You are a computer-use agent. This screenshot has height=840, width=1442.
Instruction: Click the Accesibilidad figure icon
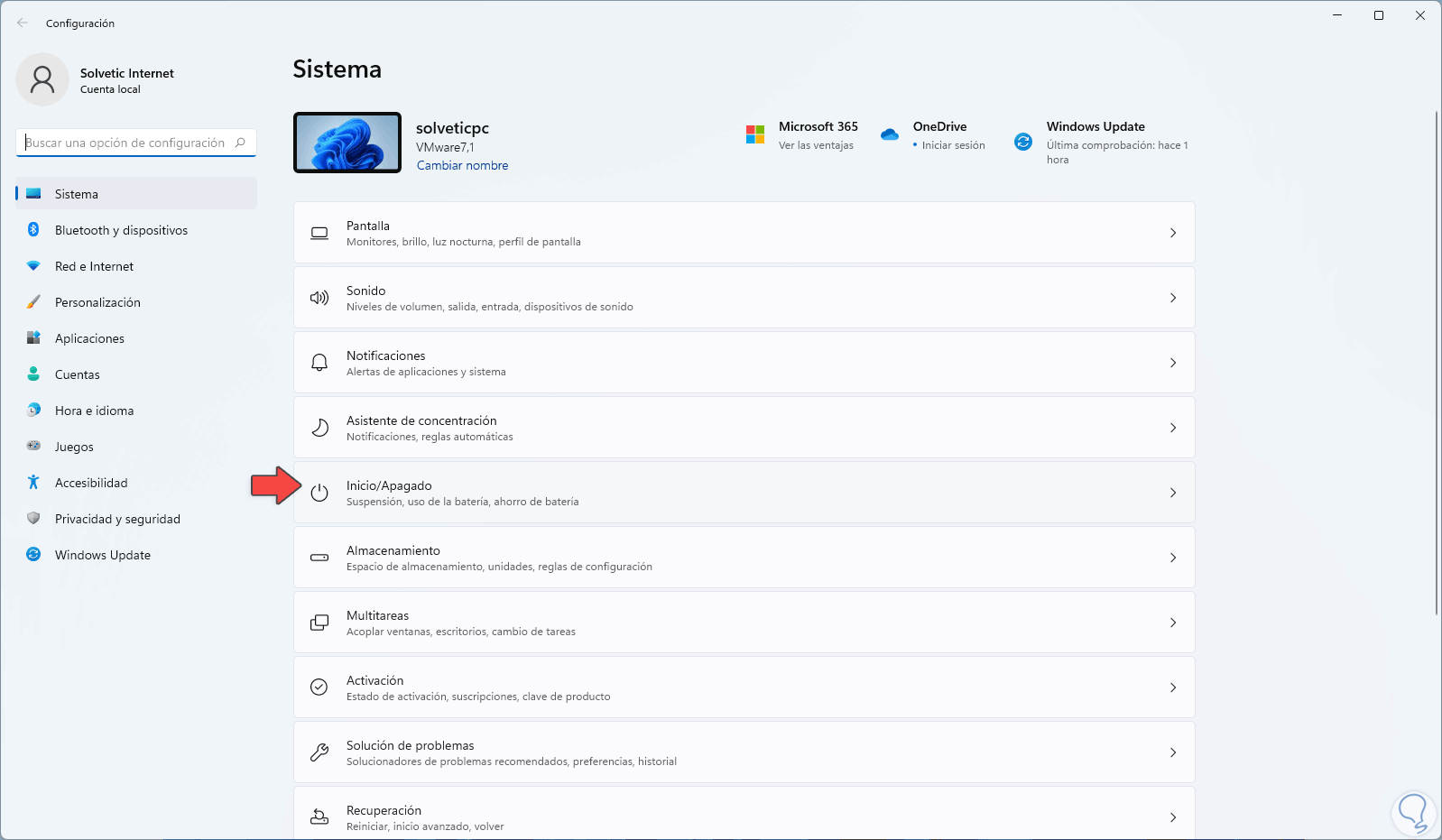(33, 483)
